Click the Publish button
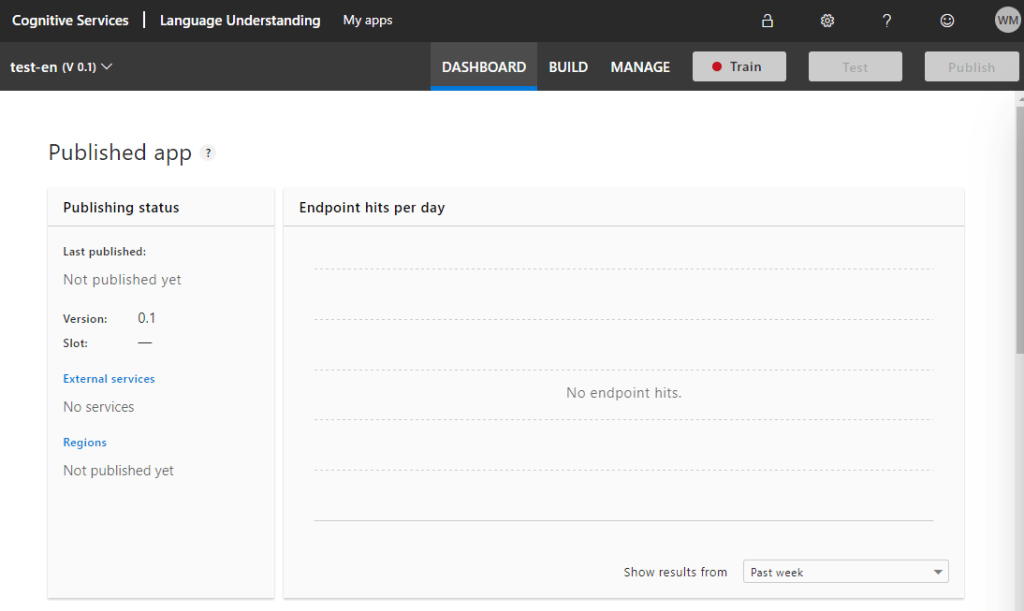Screen dimensions: 1024x611 pyautogui.click(x=971, y=67)
